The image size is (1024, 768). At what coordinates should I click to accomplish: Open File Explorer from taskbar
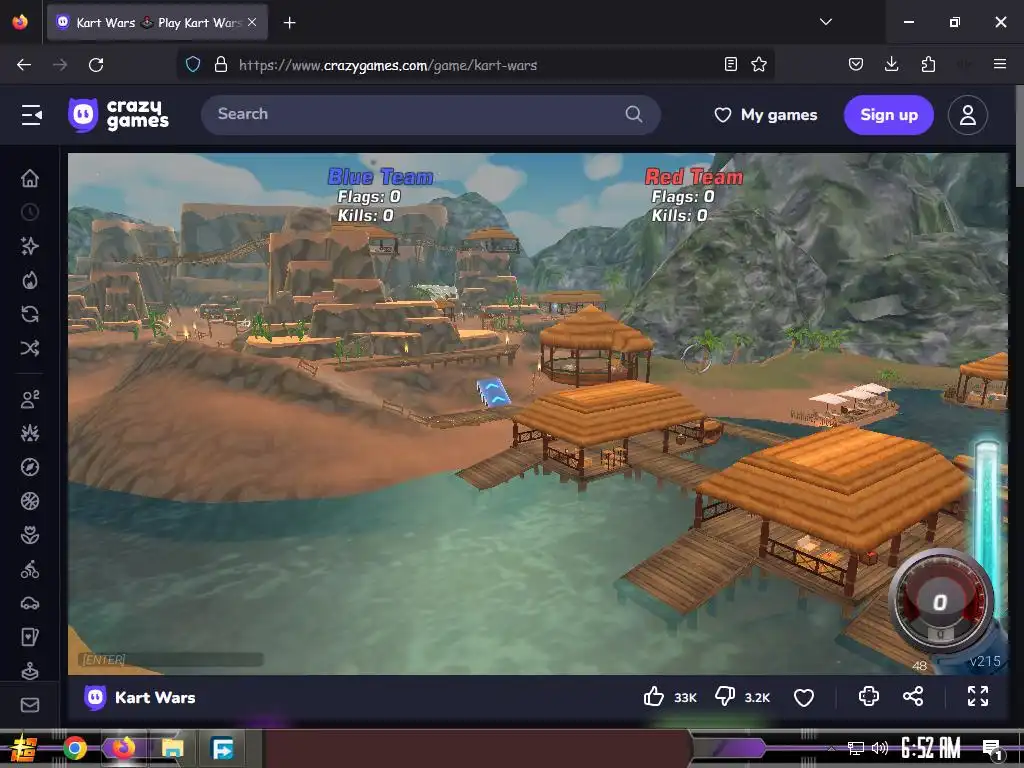(x=172, y=748)
